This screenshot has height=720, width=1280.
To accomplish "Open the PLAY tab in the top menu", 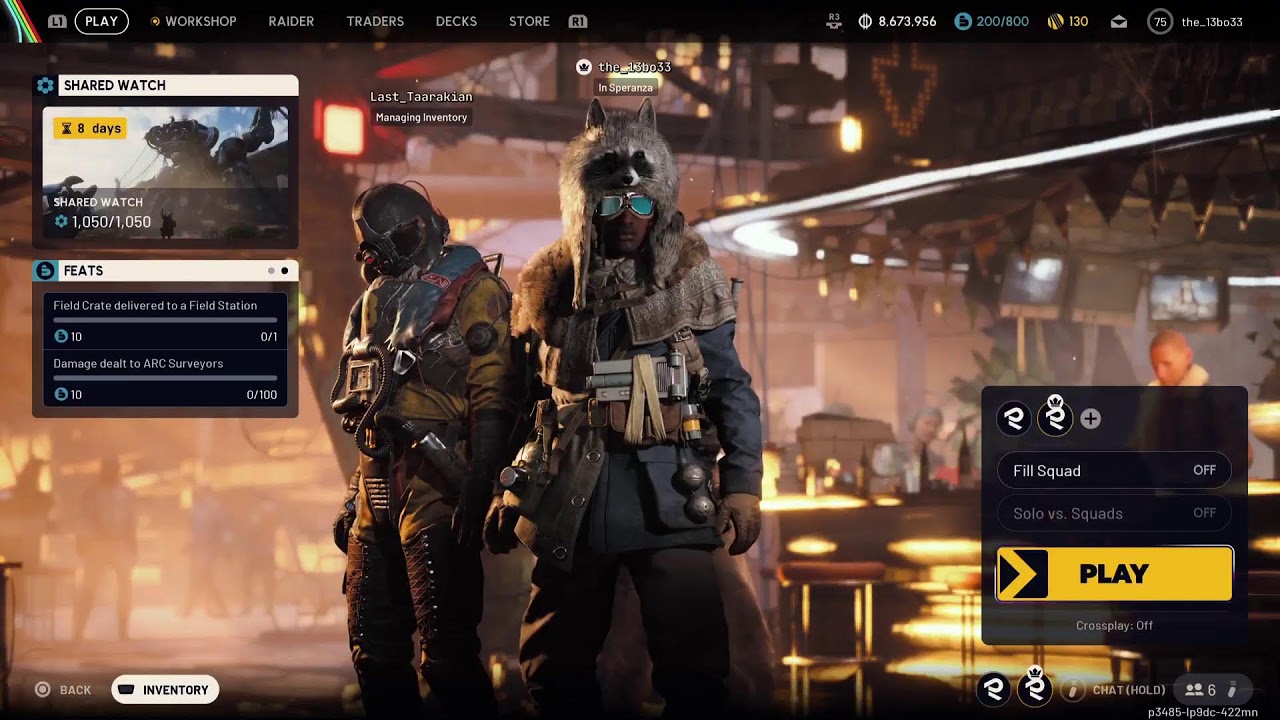I will (101, 21).
